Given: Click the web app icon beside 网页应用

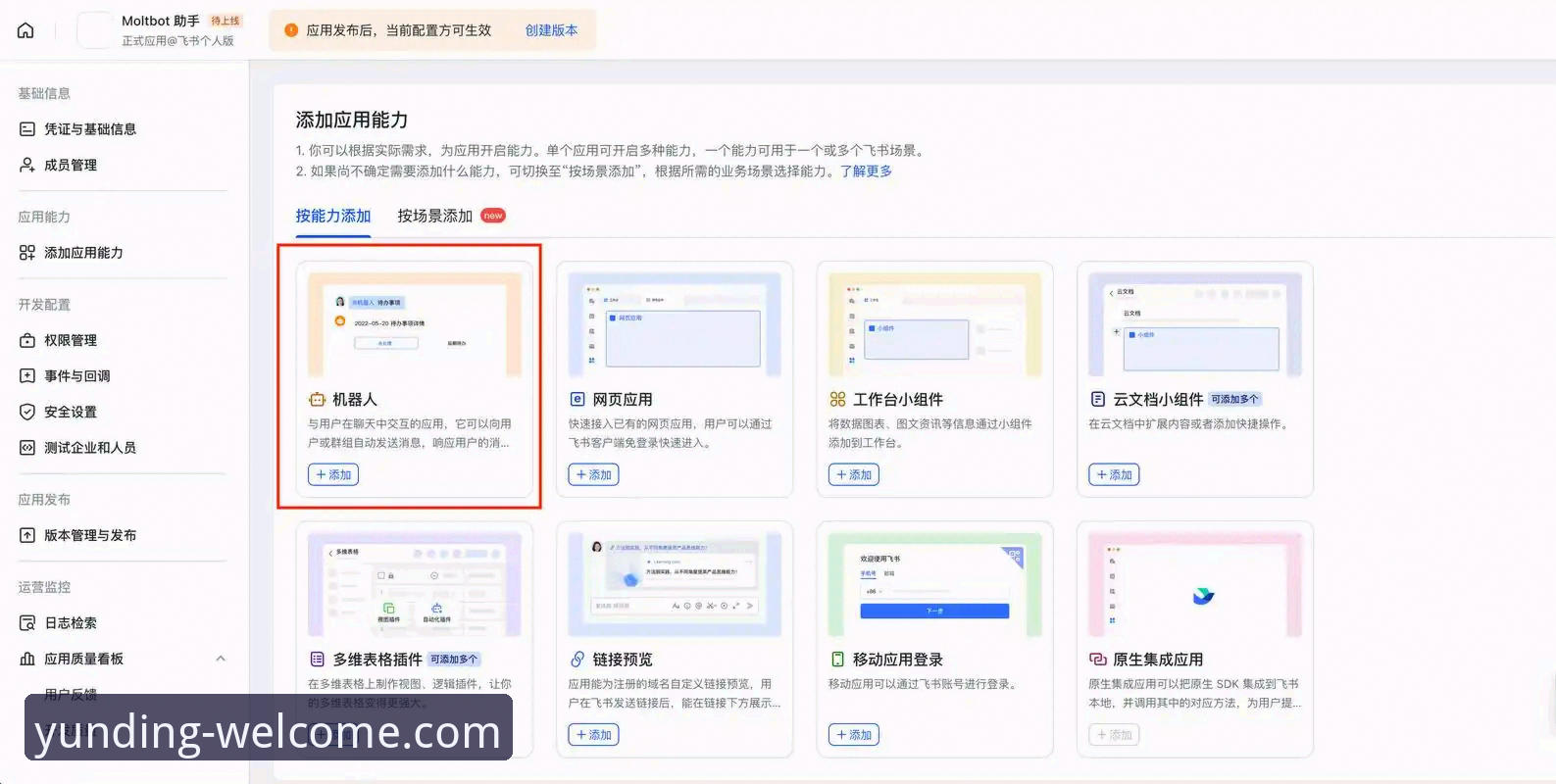Looking at the screenshot, I should coord(577,400).
